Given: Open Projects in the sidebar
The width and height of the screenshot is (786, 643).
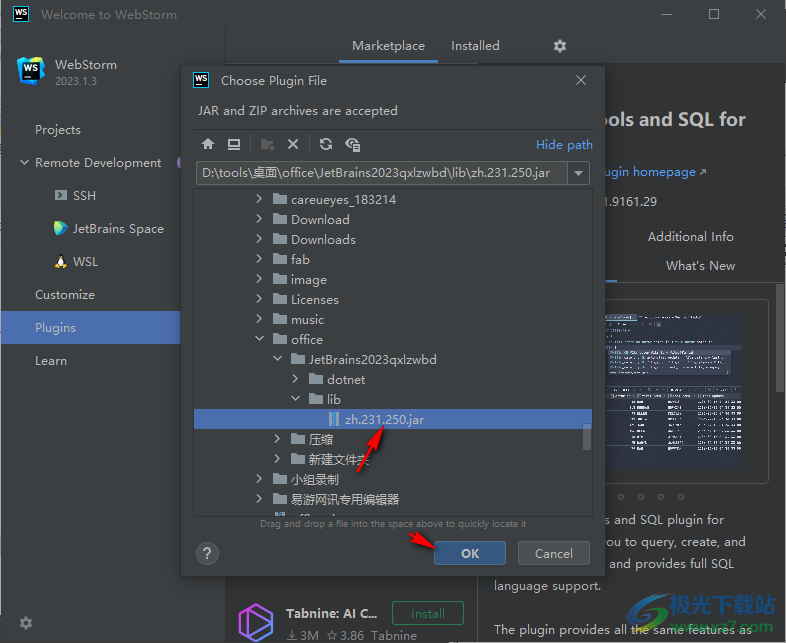Looking at the screenshot, I should [x=58, y=130].
